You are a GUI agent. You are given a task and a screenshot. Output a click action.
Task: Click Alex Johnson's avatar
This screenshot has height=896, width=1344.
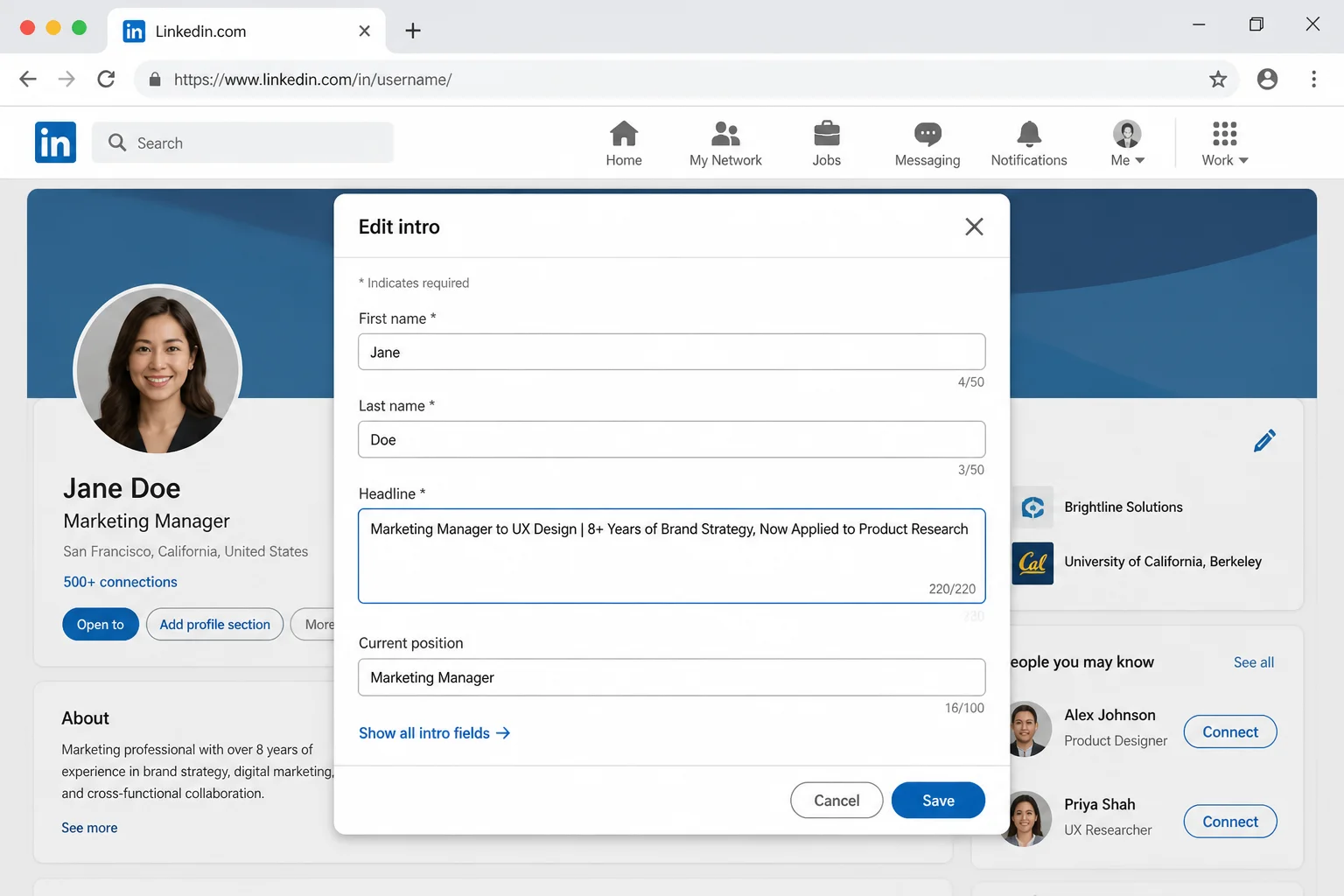click(1028, 728)
